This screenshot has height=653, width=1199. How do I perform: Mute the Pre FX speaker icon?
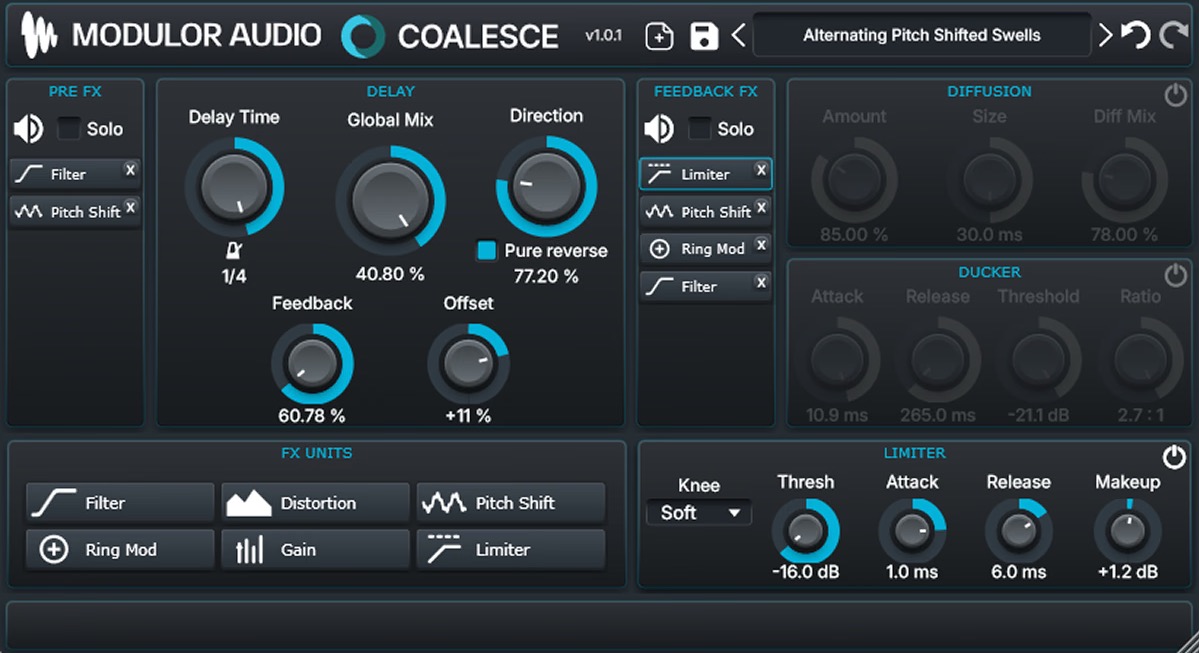coord(29,128)
